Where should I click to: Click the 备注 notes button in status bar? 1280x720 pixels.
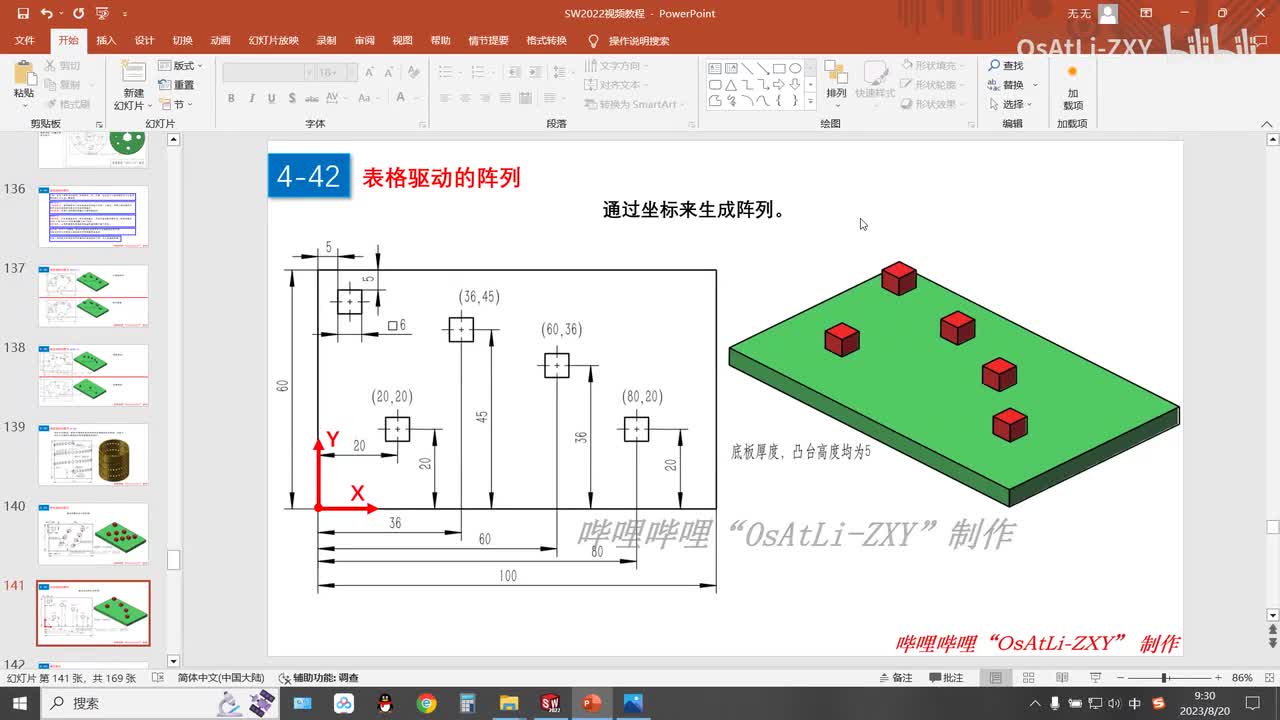click(894, 678)
